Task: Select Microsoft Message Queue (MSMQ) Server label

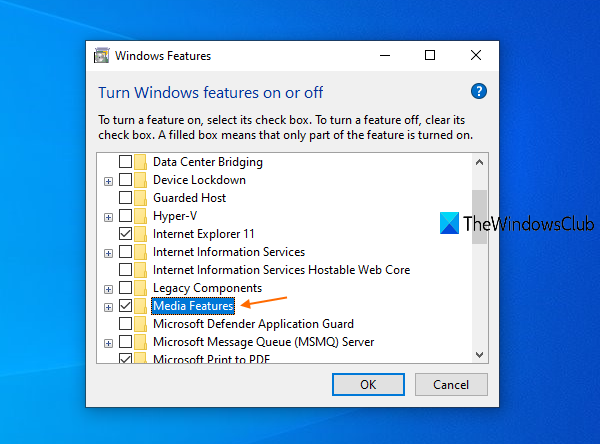Action: tap(264, 342)
